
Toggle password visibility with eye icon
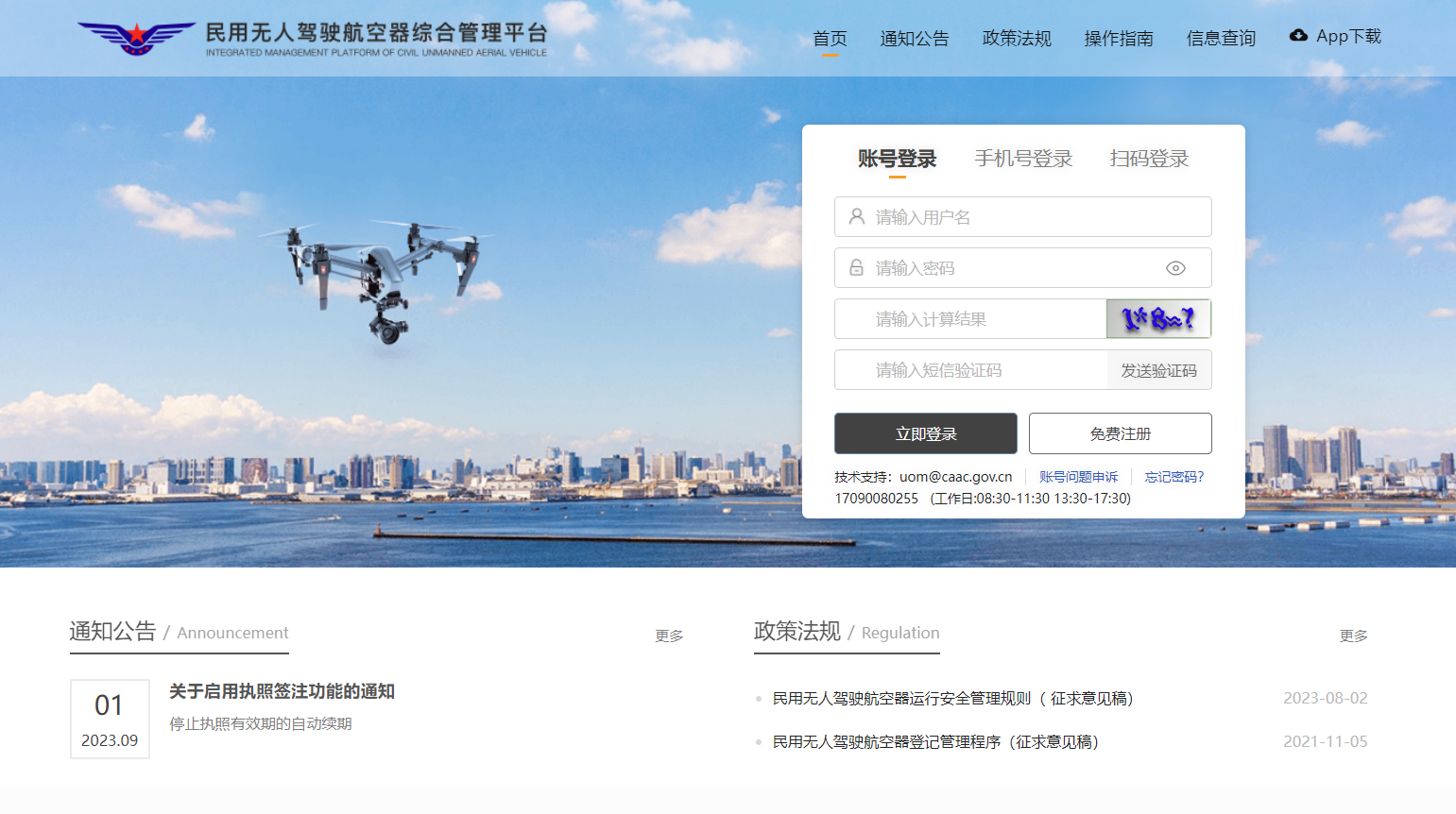[1175, 268]
